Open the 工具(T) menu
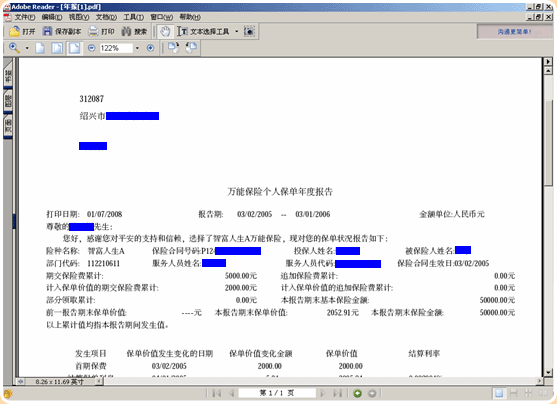This screenshot has height=404, width=557. 134,17
